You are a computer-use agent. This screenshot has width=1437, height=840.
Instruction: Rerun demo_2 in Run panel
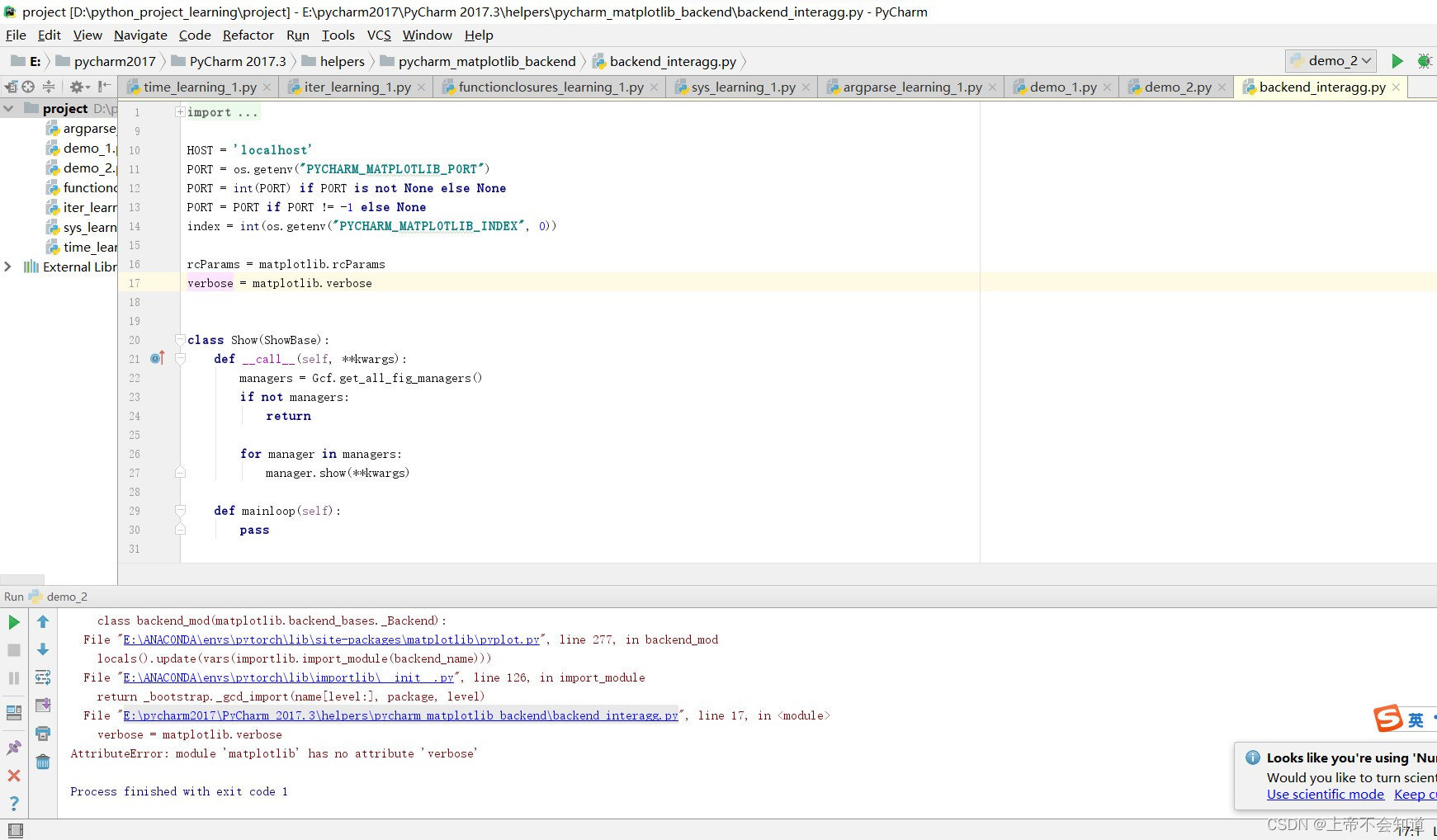click(x=14, y=622)
